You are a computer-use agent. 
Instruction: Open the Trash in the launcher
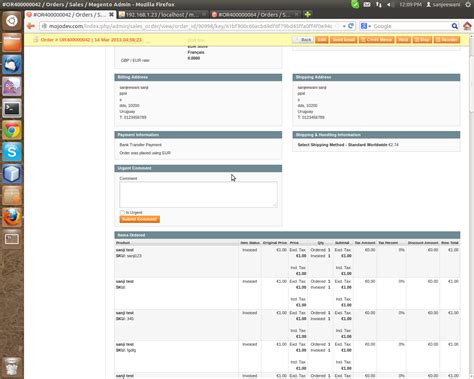point(12,366)
